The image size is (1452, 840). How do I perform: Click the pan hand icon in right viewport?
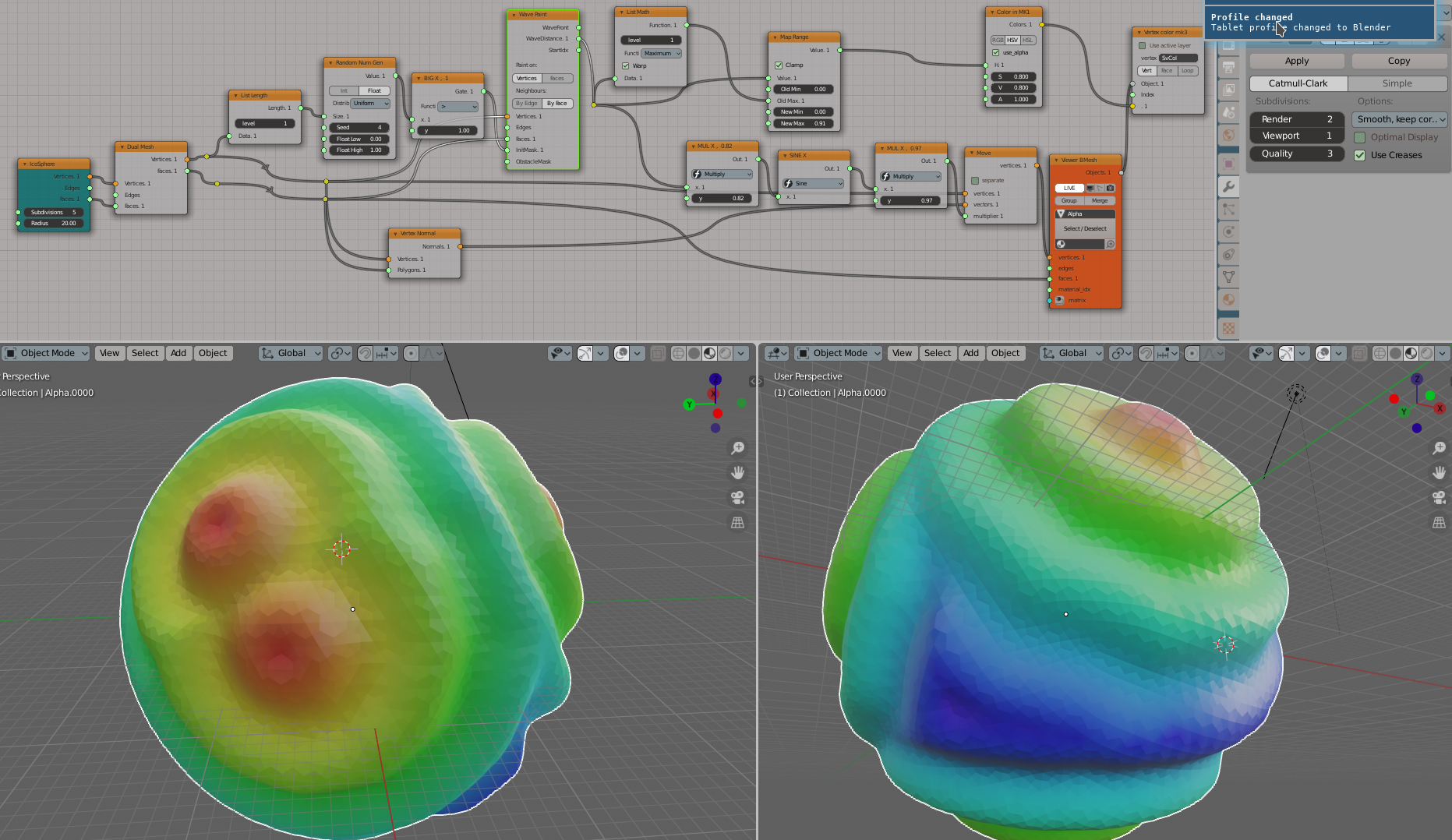tap(1439, 473)
